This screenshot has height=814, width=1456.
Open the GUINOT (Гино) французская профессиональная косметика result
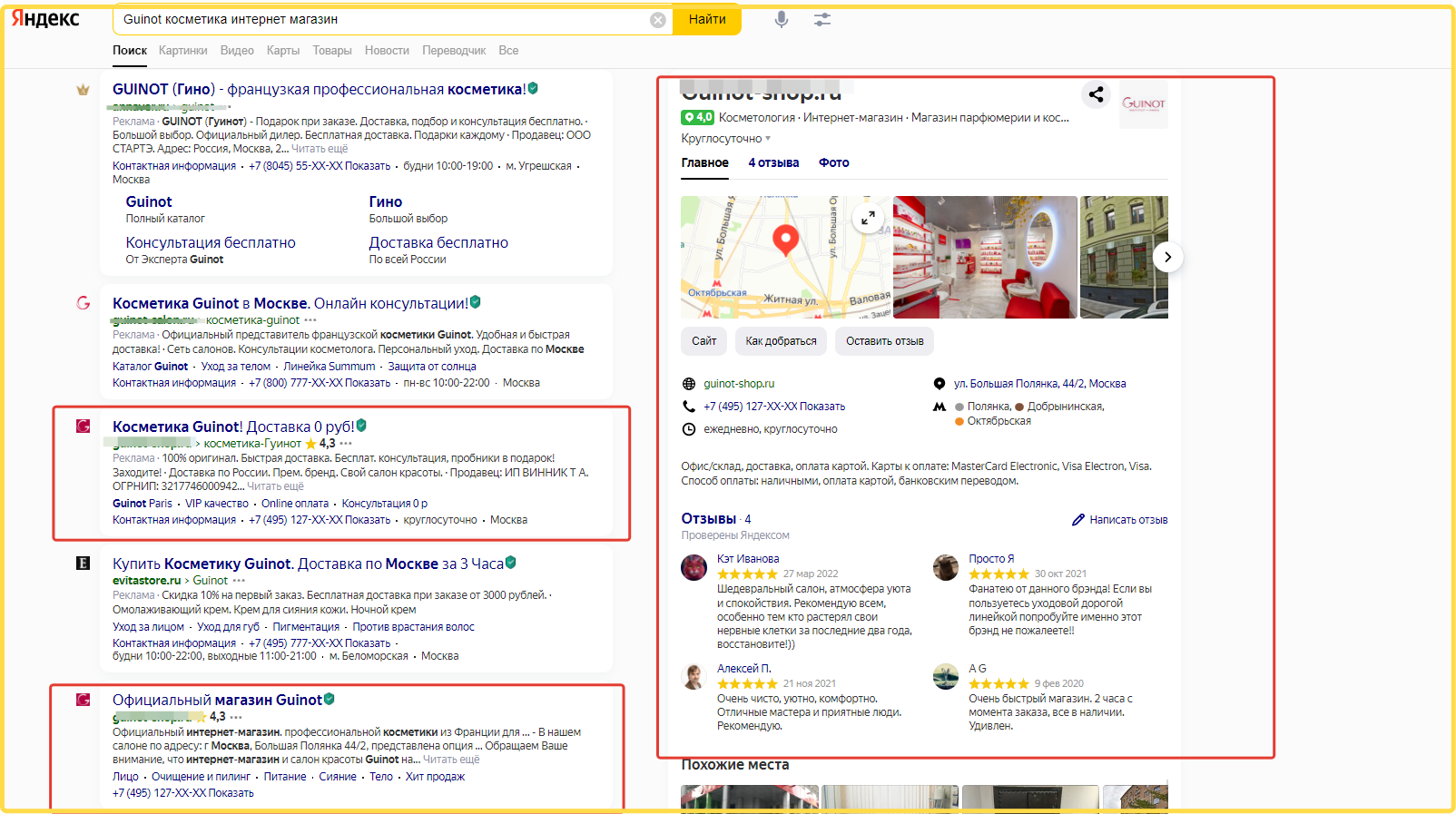[319, 89]
